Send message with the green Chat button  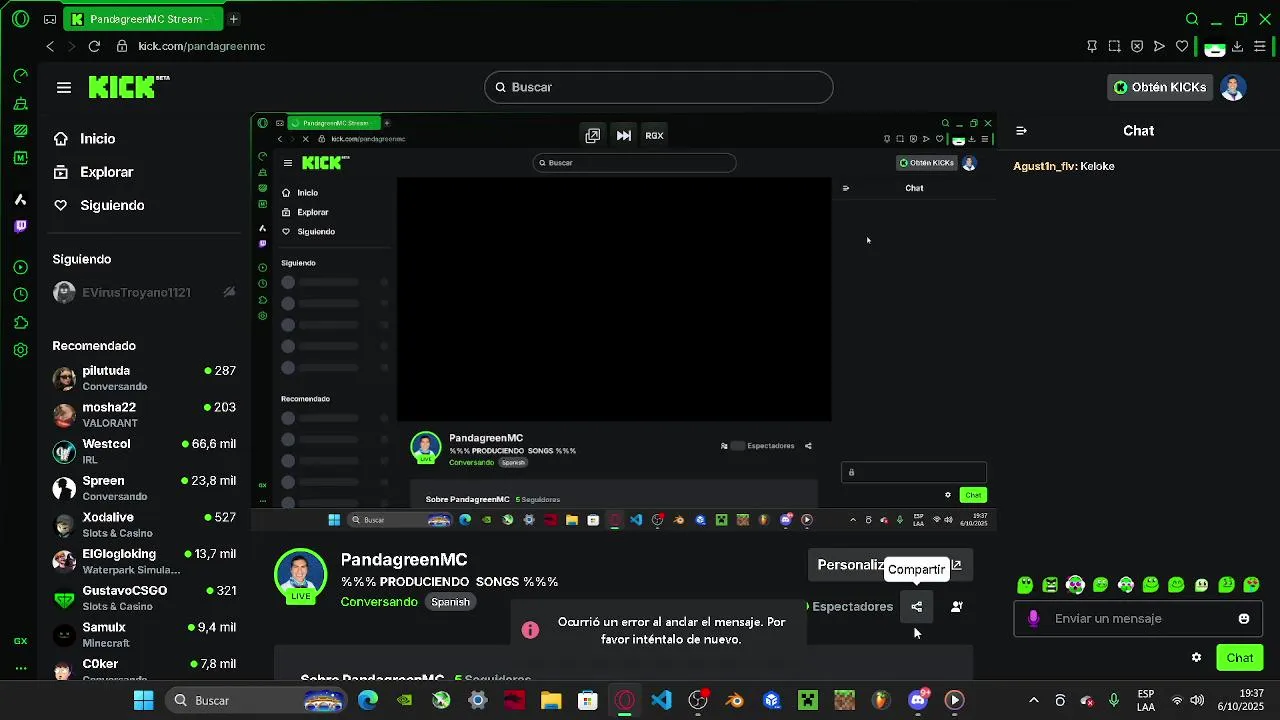(x=1240, y=657)
